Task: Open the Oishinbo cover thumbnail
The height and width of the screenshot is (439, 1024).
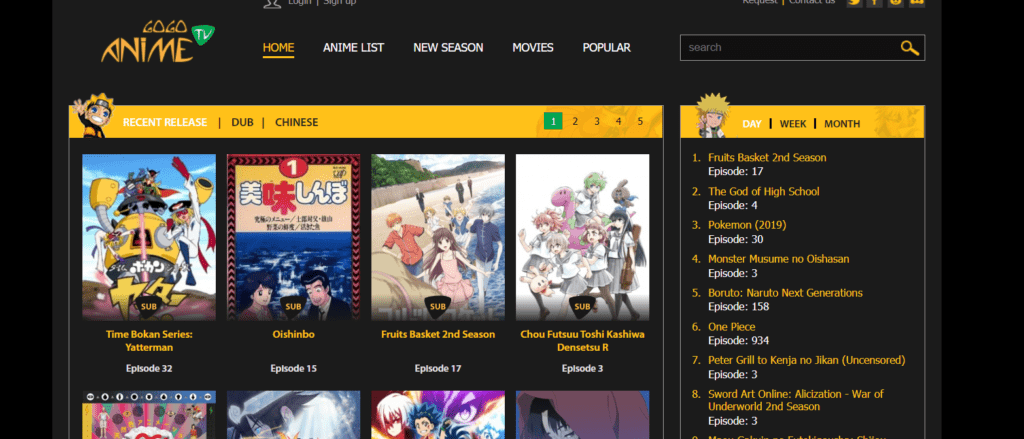Action: coord(293,237)
